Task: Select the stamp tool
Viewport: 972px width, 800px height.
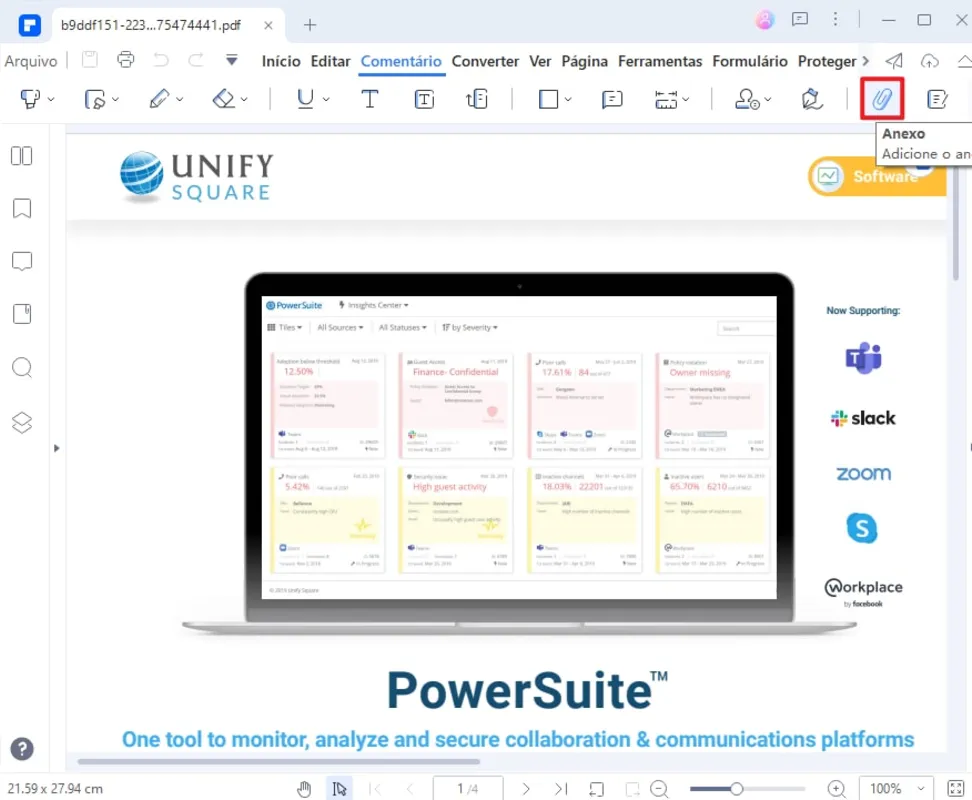Action: (746, 99)
